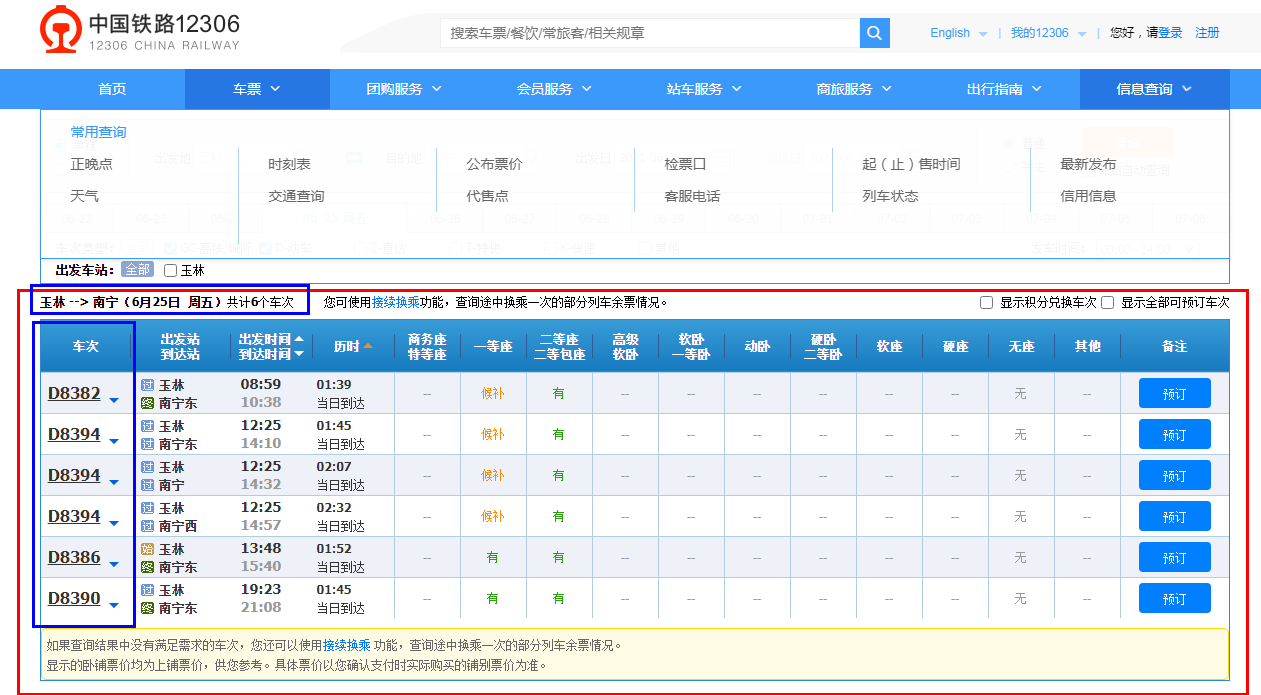Open the 信息查询 menu

[1154, 89]
